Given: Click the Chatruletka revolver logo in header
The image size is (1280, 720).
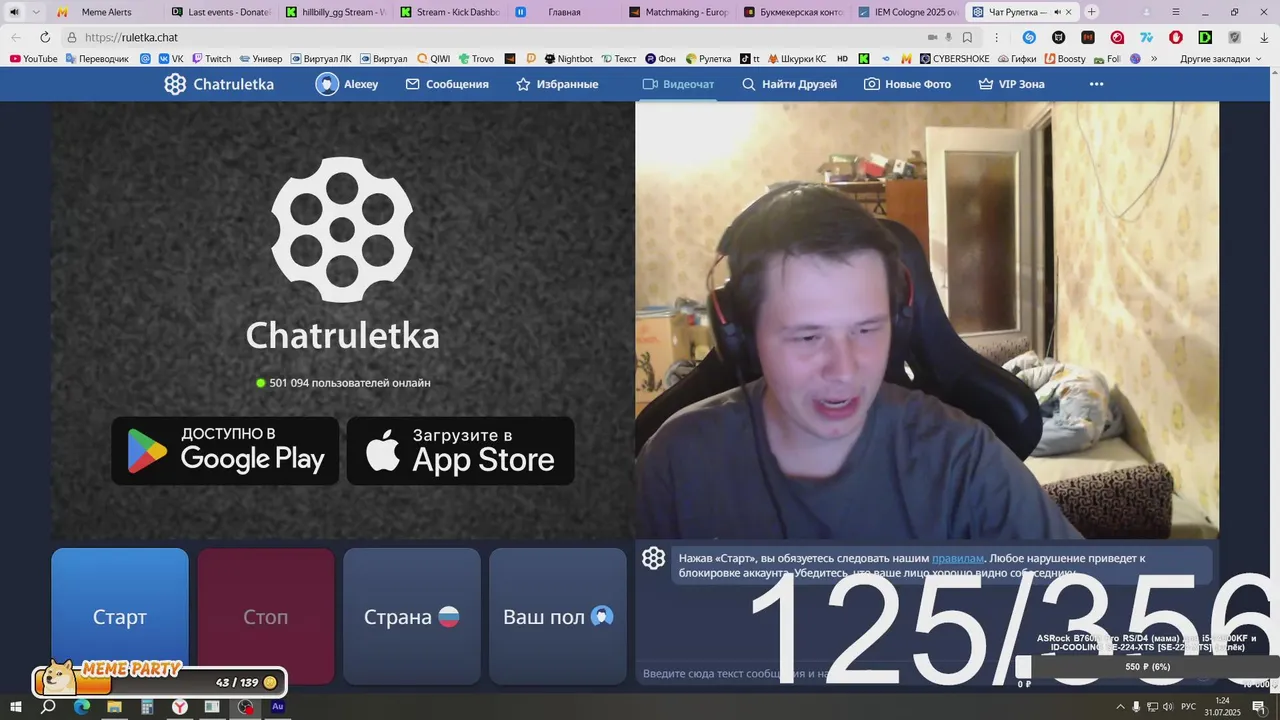Looking at the screenshot, I should (175, 84).
